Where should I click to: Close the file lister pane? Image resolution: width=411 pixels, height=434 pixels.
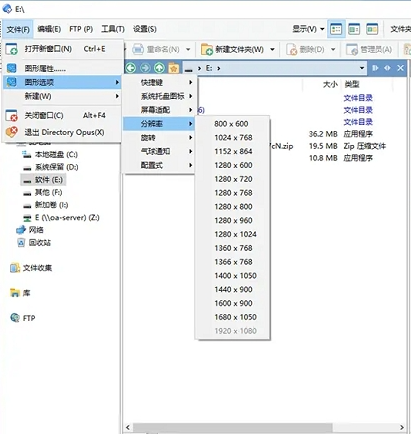[400, 68]
